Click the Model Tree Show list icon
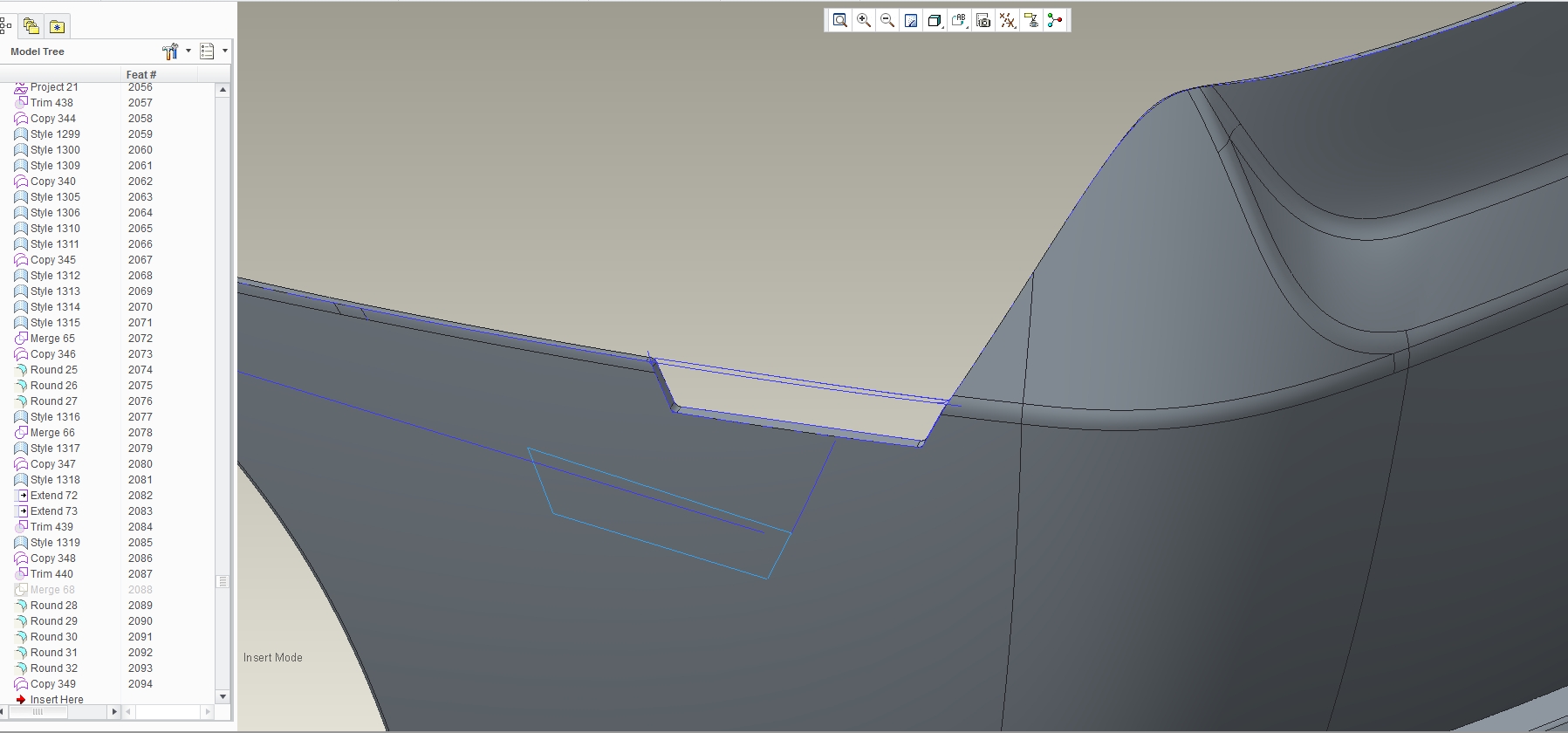Screen dimensions: 1568x733 click(x=207, y=51)
